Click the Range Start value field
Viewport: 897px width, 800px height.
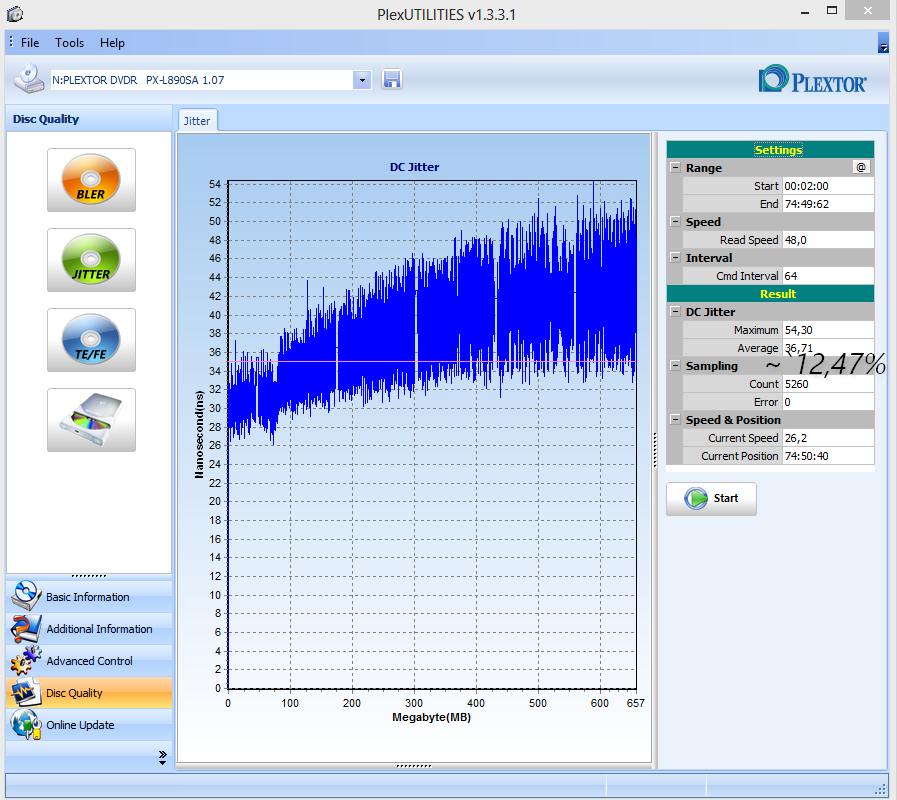coord(828,186)
